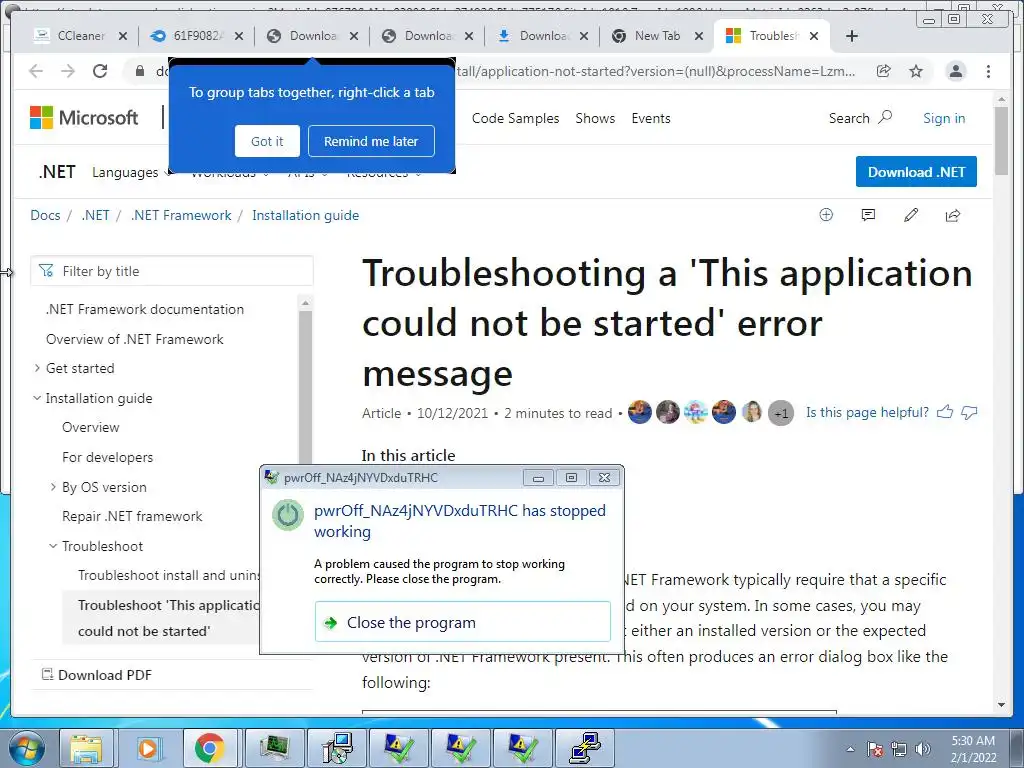This screenshot has height=768, width=1024.
Task: Click the Action Center flag tray icon
Action: [x=875, y=749]
